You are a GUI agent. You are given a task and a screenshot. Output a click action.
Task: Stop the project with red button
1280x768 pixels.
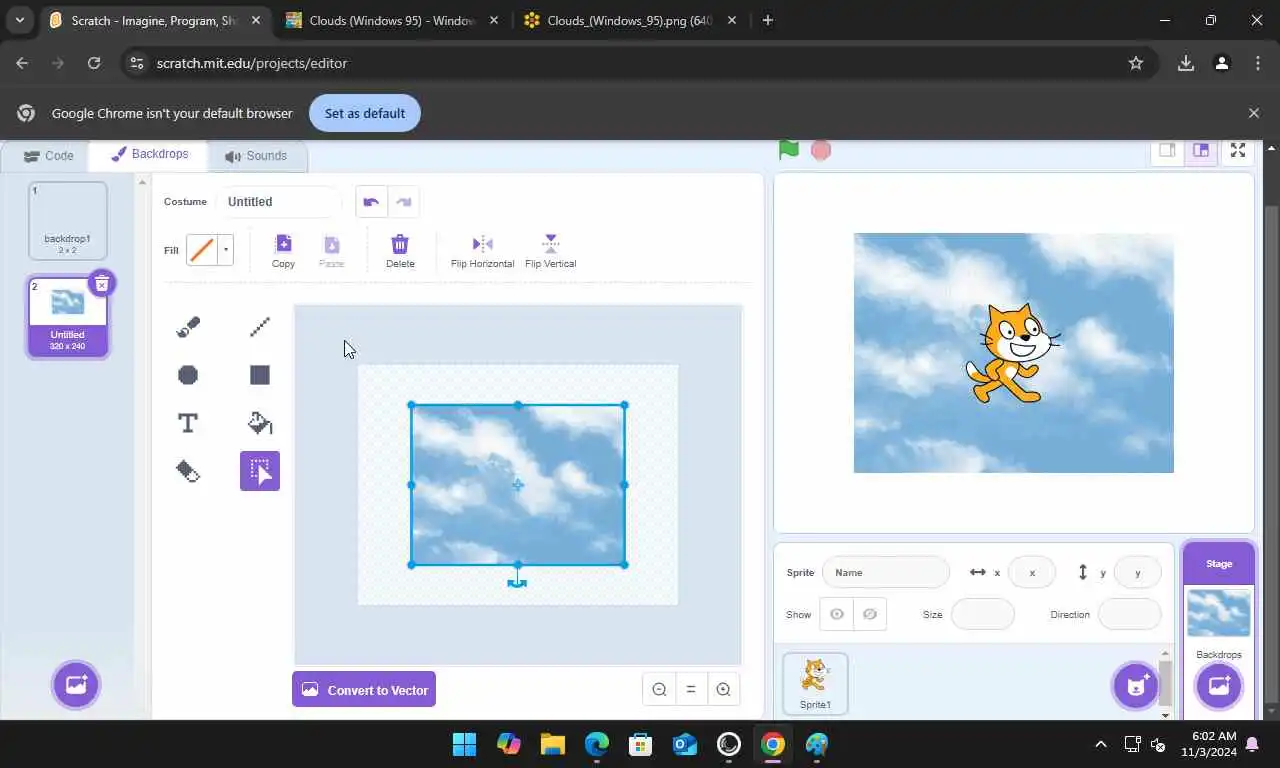click(x=821, y=150)
